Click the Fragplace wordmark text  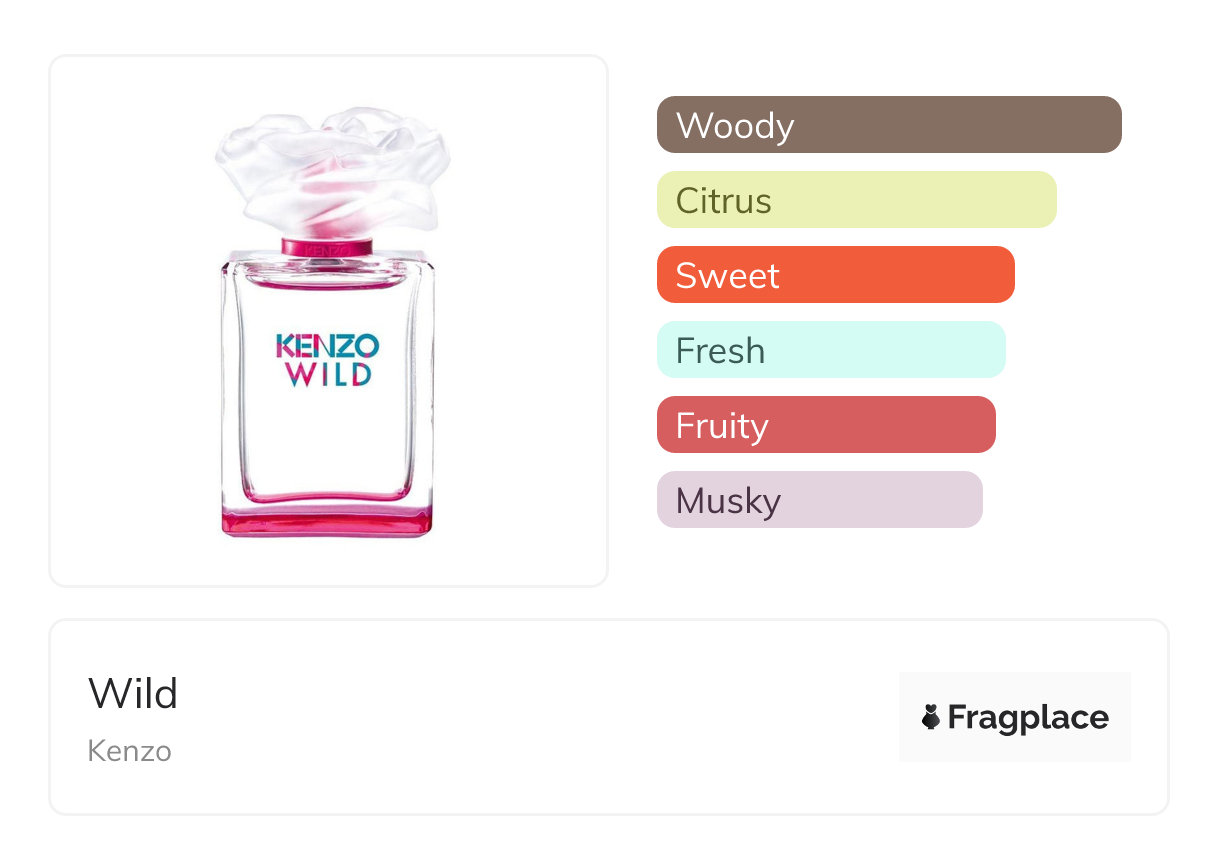click(1027, 717)
